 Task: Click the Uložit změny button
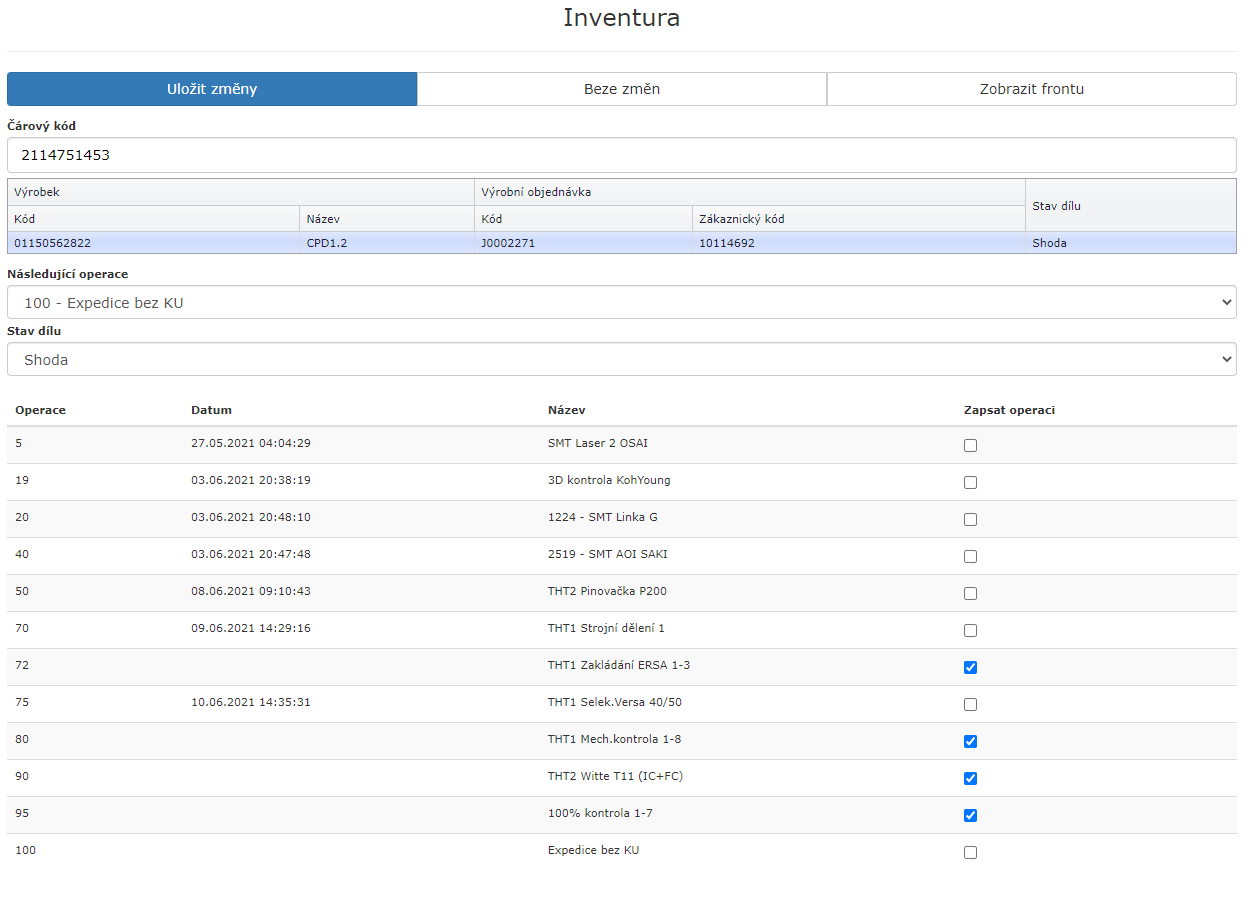click(x=212, y=89)
